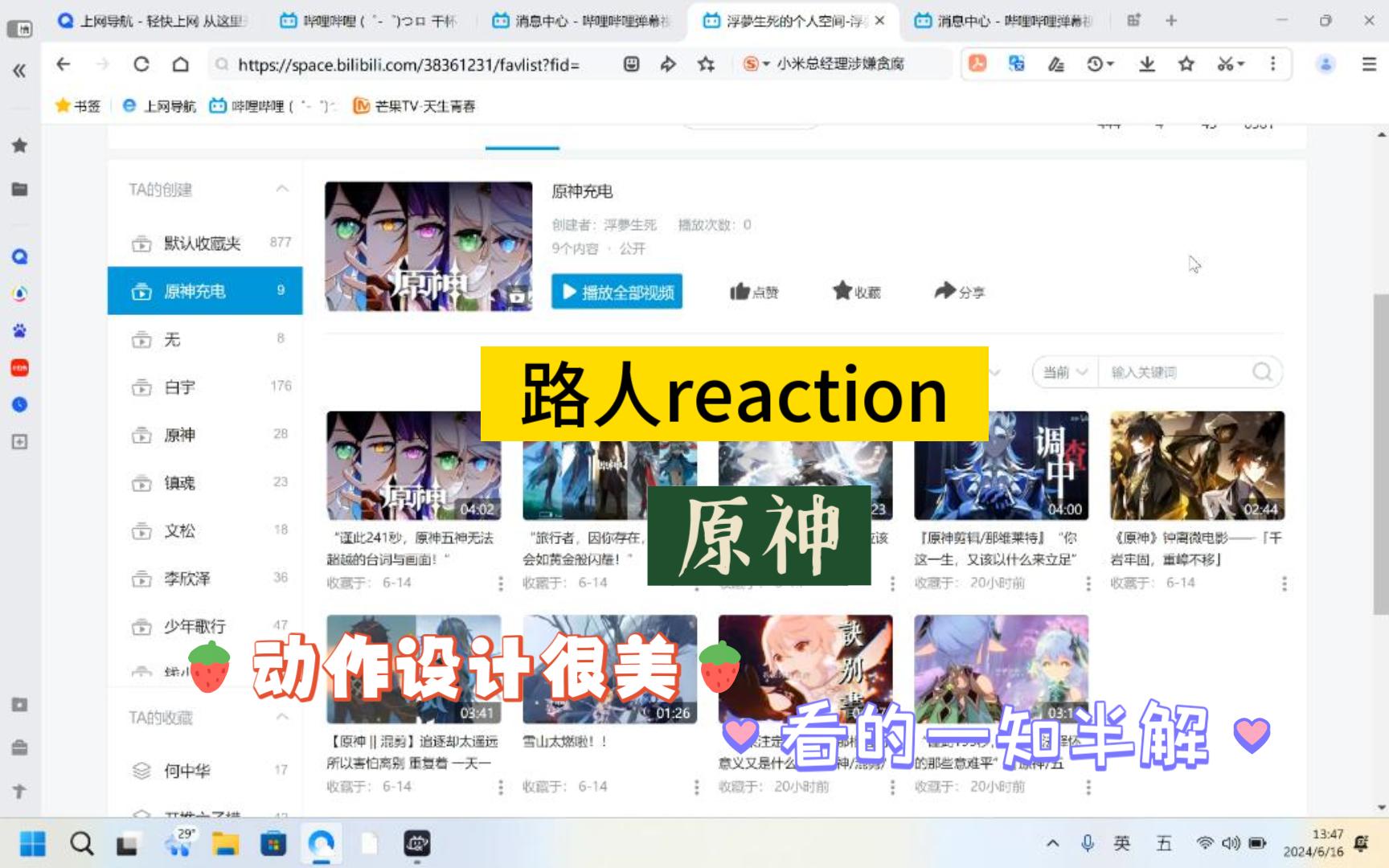The height and width of the screenshot is (868, 1389).
Task: Select the 镇魂 favorites folder
Action: pos(205,482)
